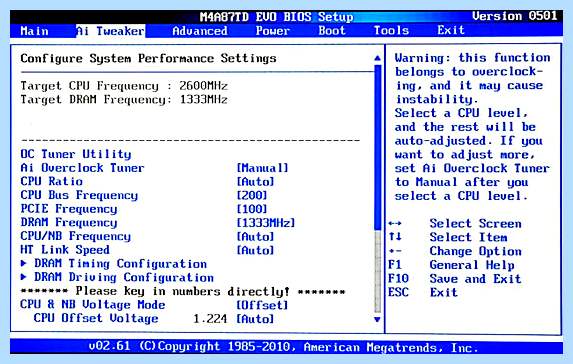The image size is (573, 364).
Task: Change DRAM Frequency [1333MHz] option
Action: (266, 223)
